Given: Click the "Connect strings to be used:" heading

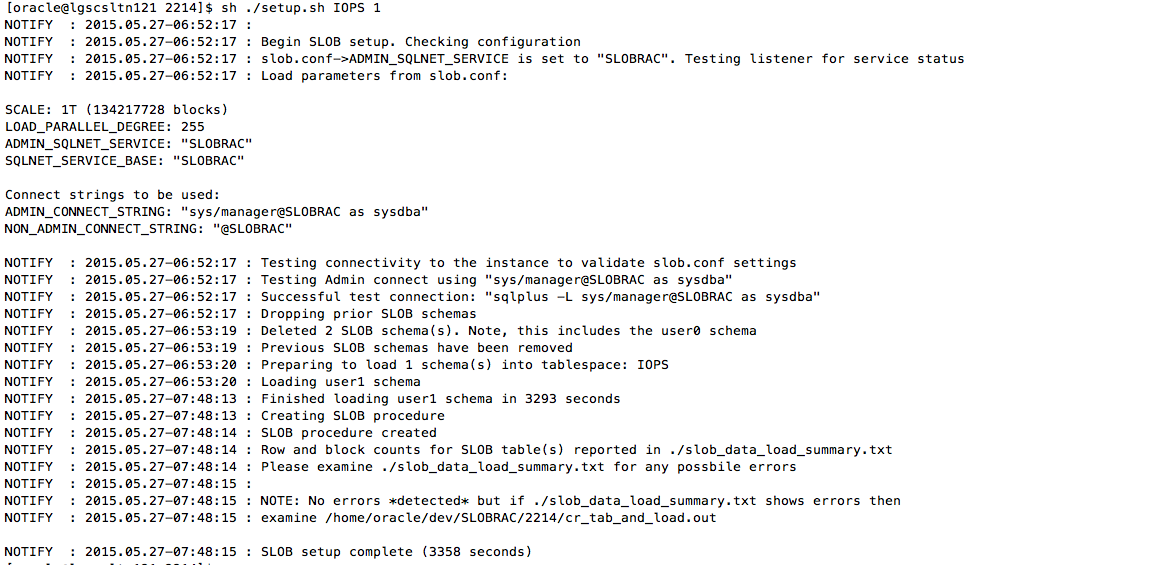Looking at the screenshot, I should (112, 194).
